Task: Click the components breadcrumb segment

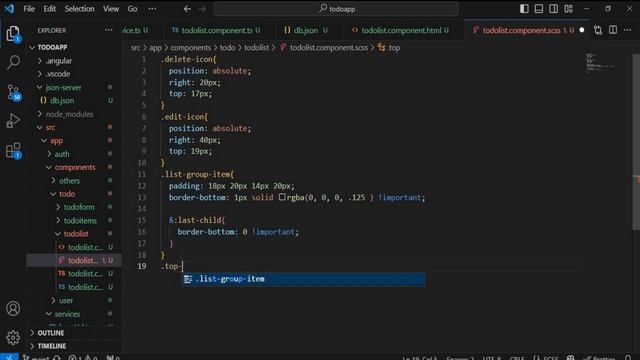Action: (191, 48)
